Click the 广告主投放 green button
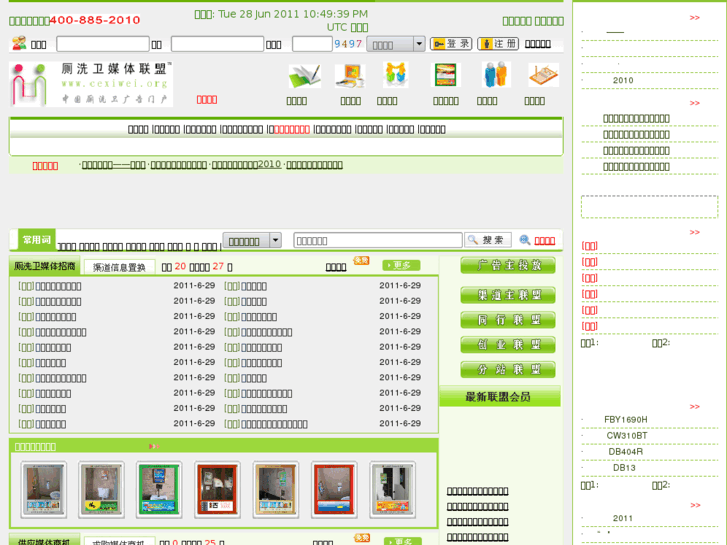This screenshot has height=545, width=727. point(508,265)
